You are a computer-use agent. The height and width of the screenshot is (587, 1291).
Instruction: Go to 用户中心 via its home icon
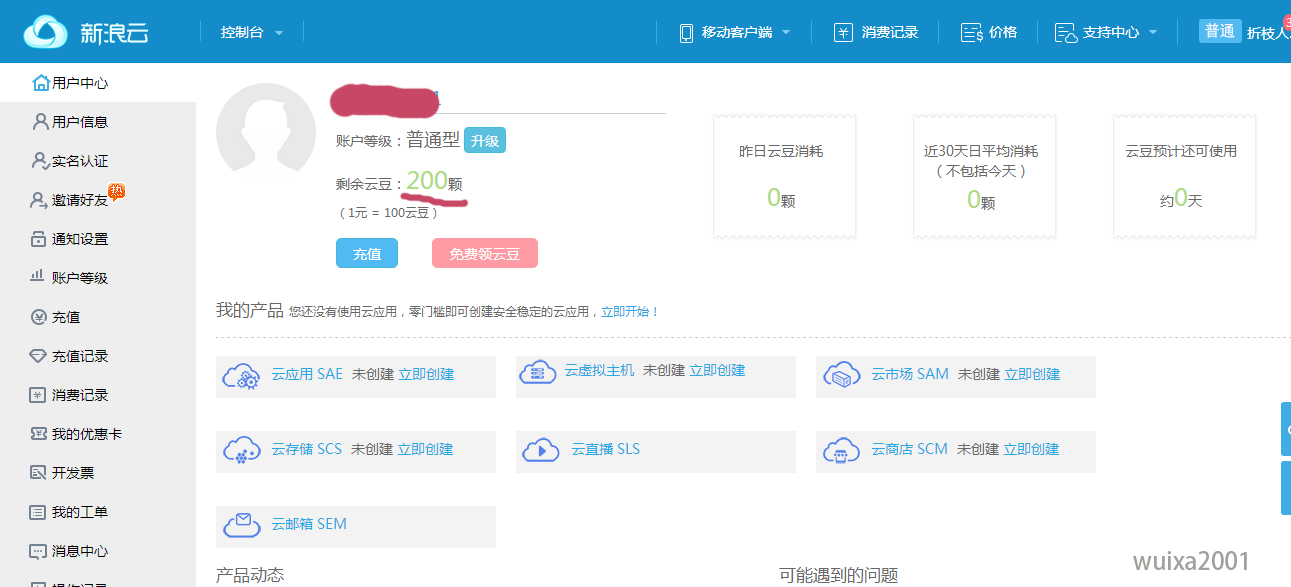tap(41, 83)
